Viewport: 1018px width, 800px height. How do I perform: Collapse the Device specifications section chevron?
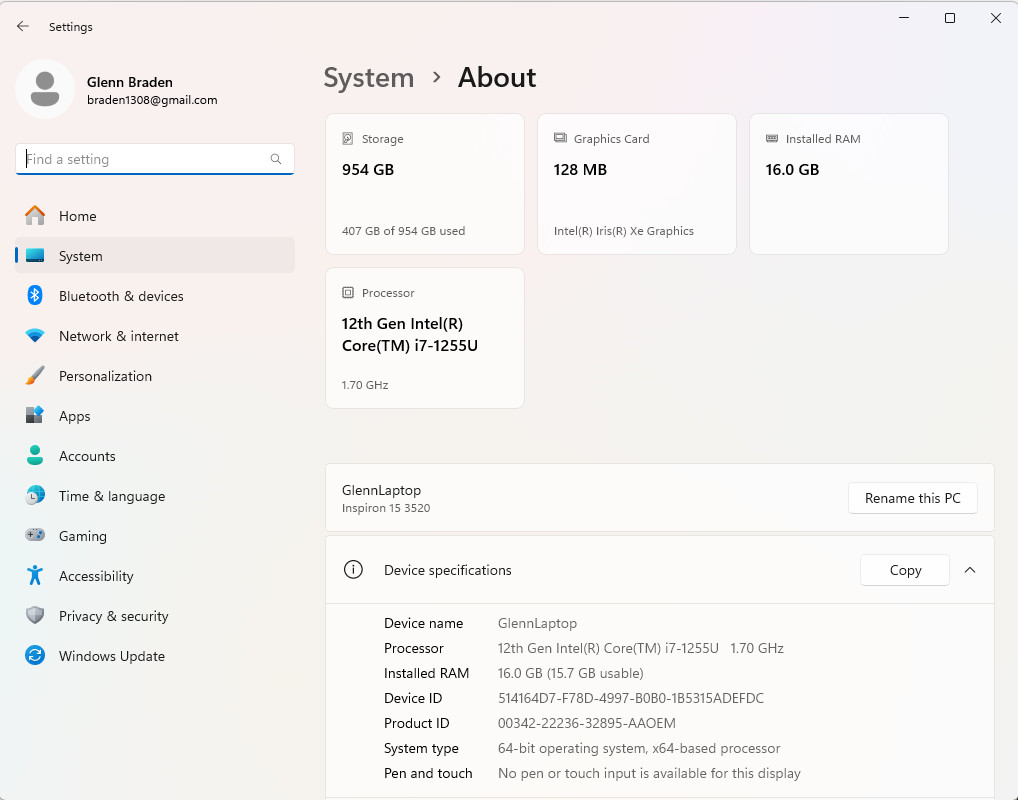[969, 570]
